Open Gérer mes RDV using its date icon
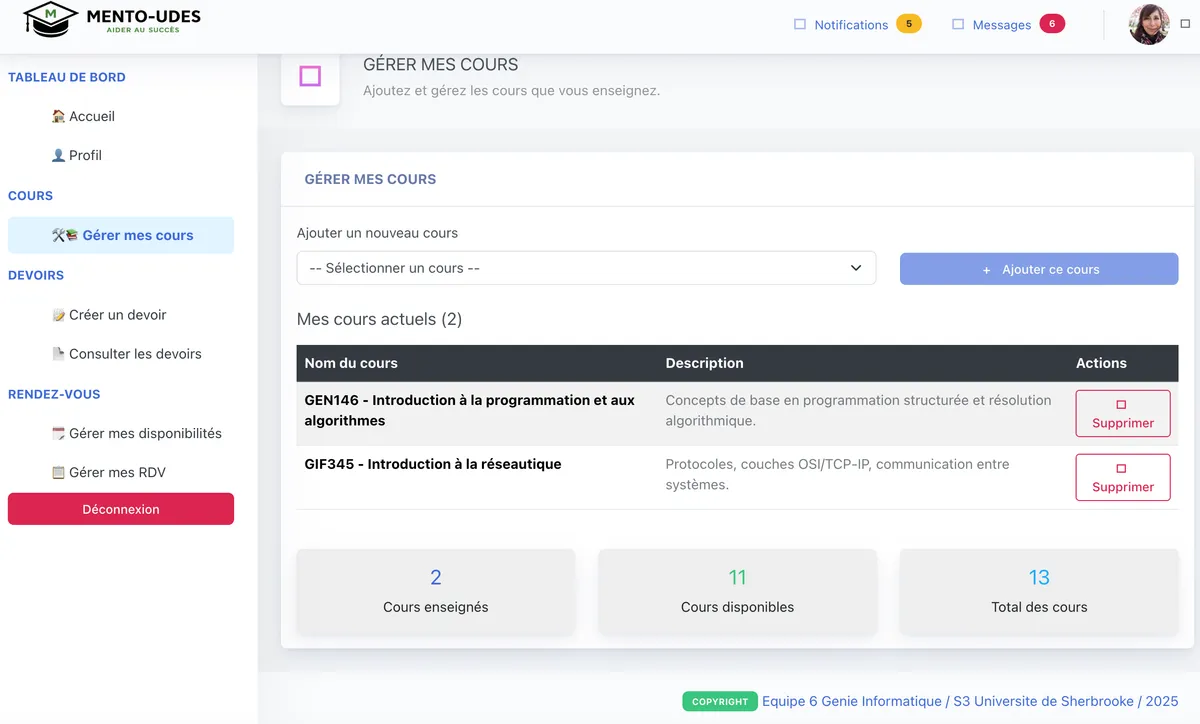Screen dimensions: 1200x724 pyautogui.click(x=58, y=471)
